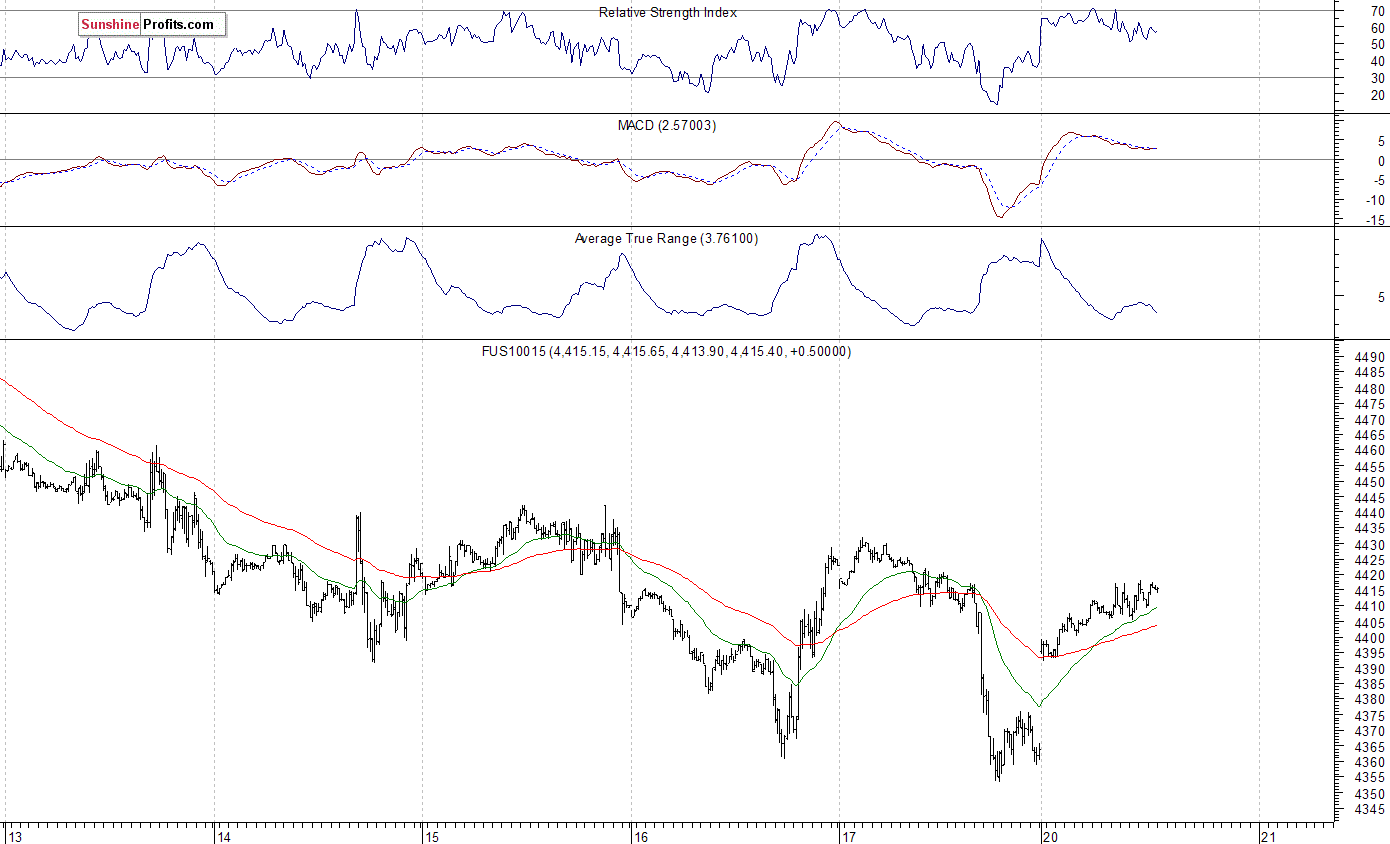Click the ATR axis value 5
1390x844 pixels.
[x=1381, y=297]
